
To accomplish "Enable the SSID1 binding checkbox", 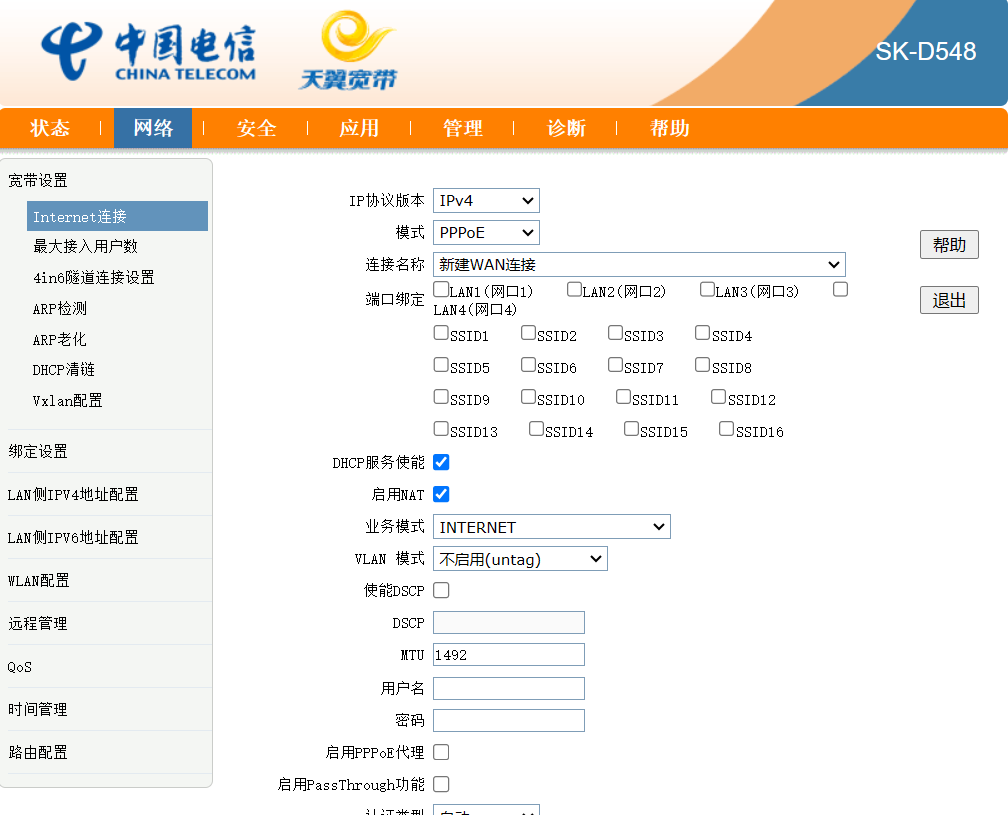I will [x=441, y=334].
